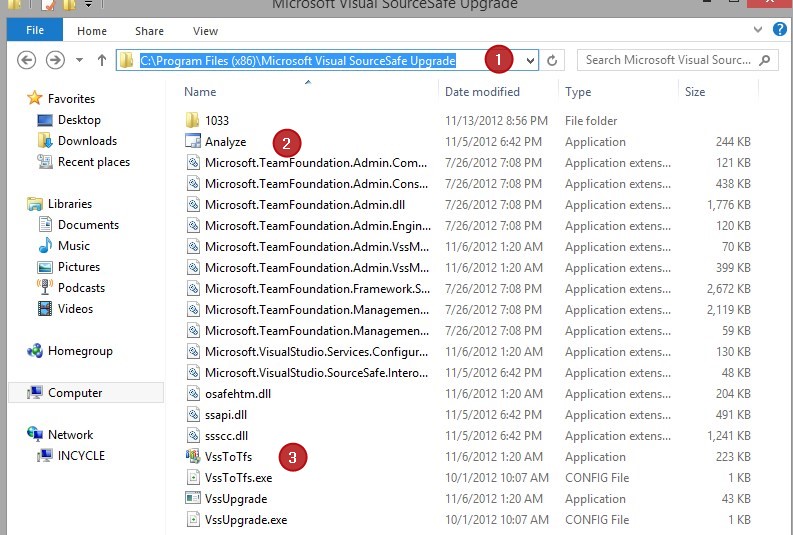Select Microsoft.TeamFoundation.Framework.S... file
Screen dimensions: 793x535
pyautogui.click(x=318, y=289)
